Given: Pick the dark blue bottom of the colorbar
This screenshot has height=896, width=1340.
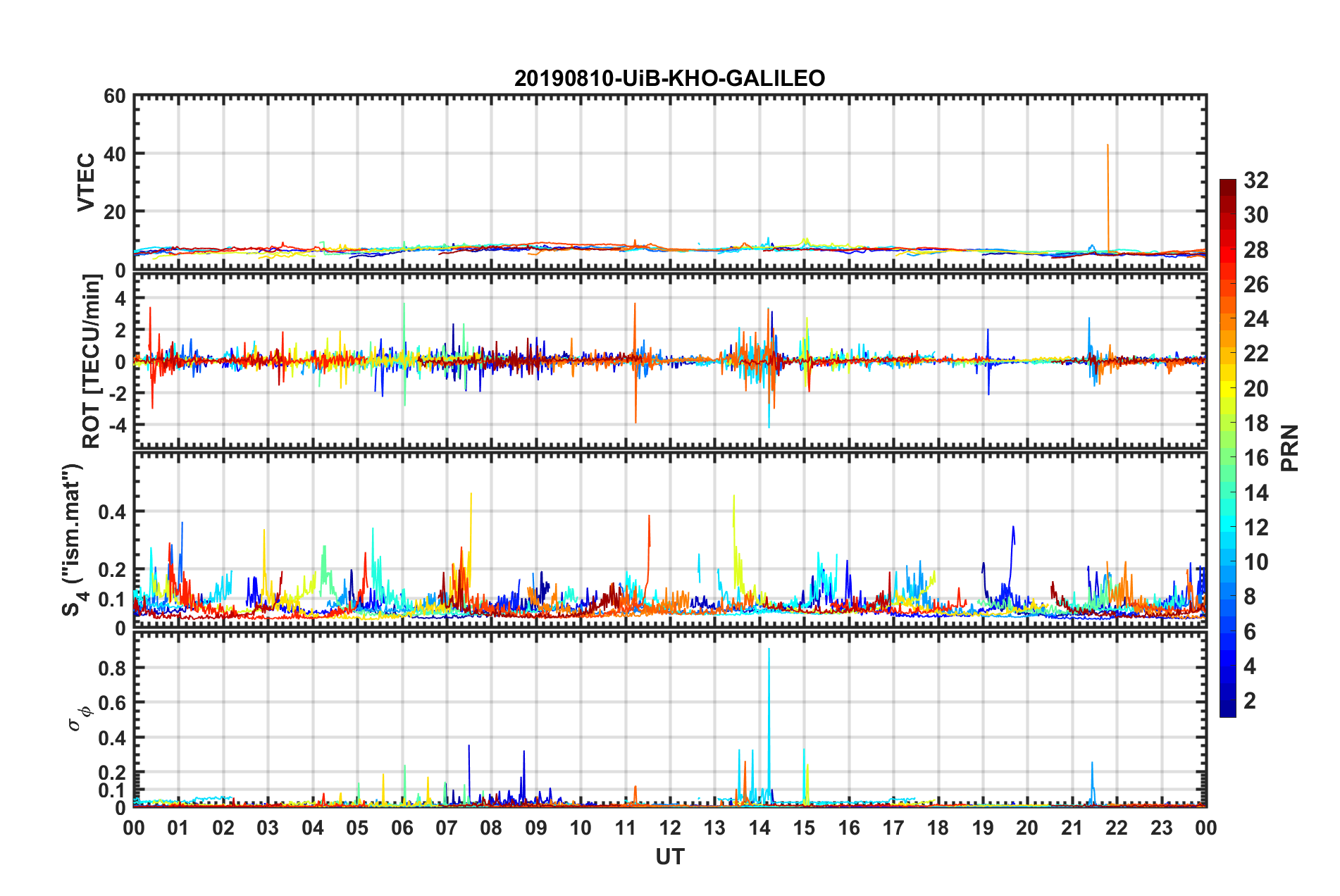Looking at the screenshot, I should (1227, 712).
